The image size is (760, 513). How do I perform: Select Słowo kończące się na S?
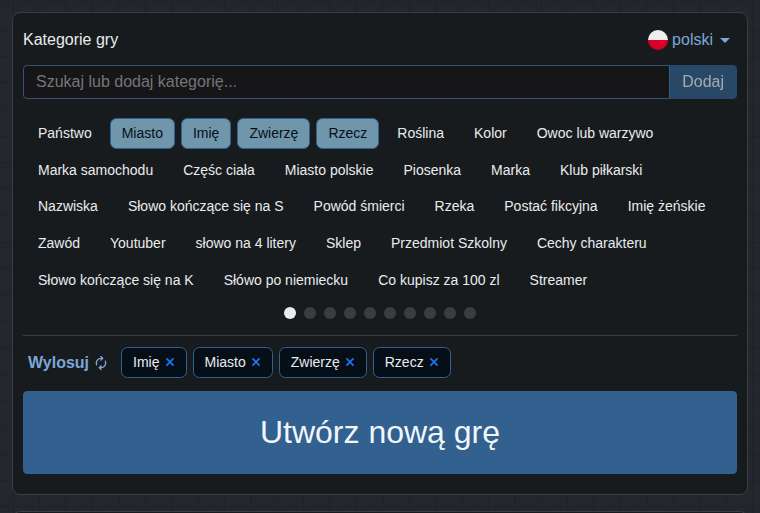pos(206,207)
